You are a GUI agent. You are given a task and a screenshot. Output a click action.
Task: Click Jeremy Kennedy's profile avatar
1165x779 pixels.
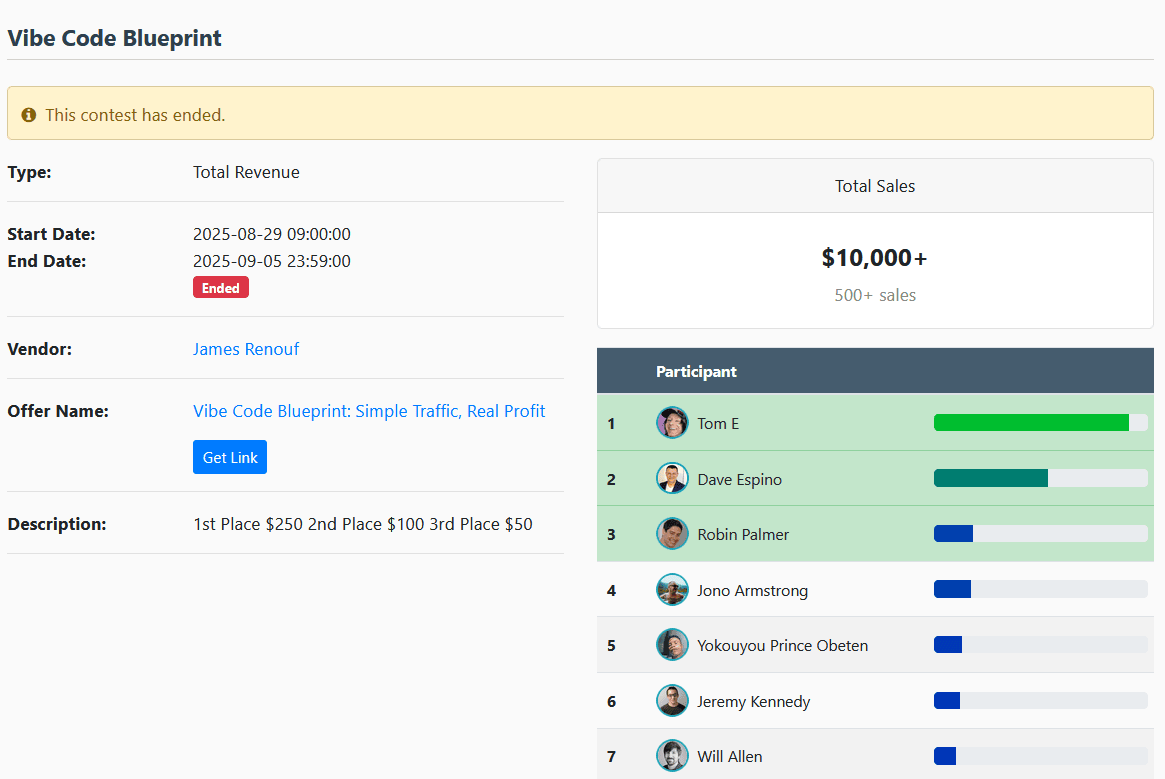coord(672,701)
